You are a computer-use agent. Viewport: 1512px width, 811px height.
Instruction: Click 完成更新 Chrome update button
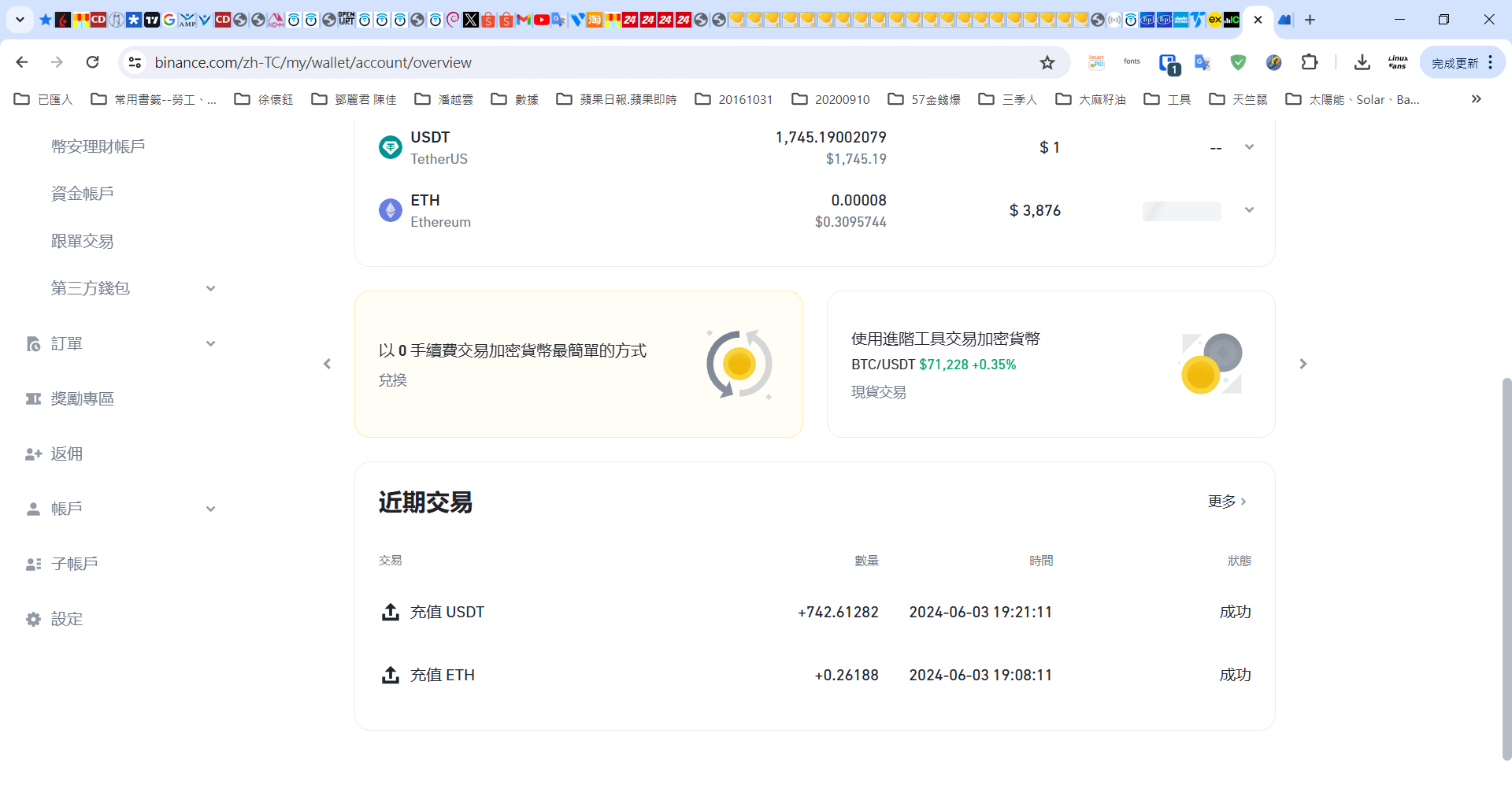[1462, 62]
